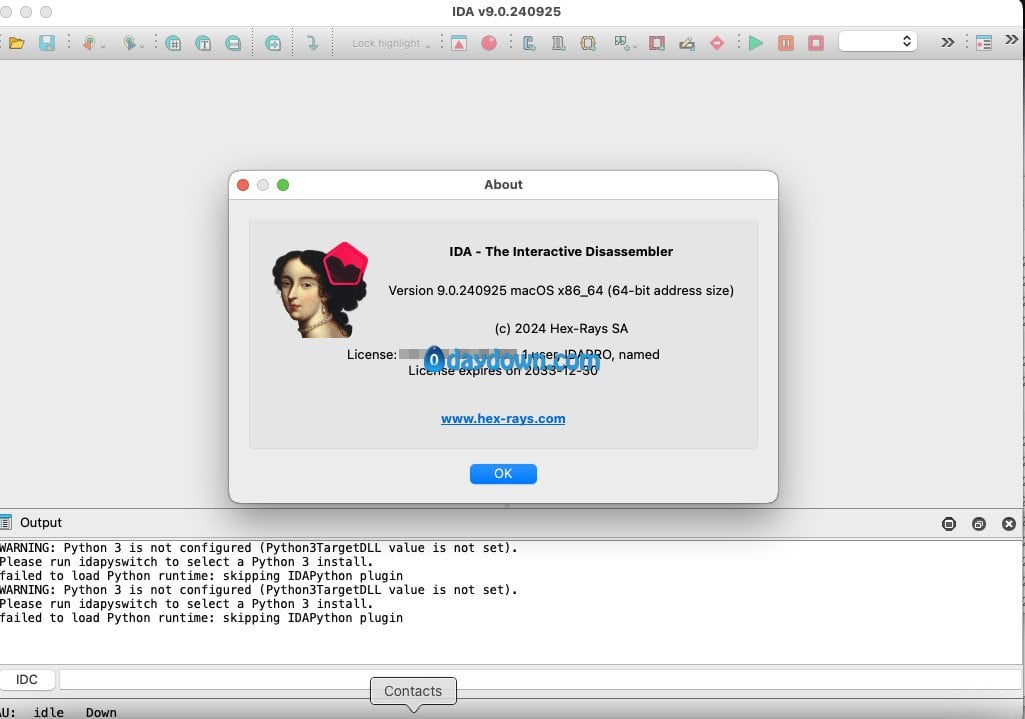1025x719 pixels.
Task: Open the Lock highlight dropdown
Action: pos(391,43)
